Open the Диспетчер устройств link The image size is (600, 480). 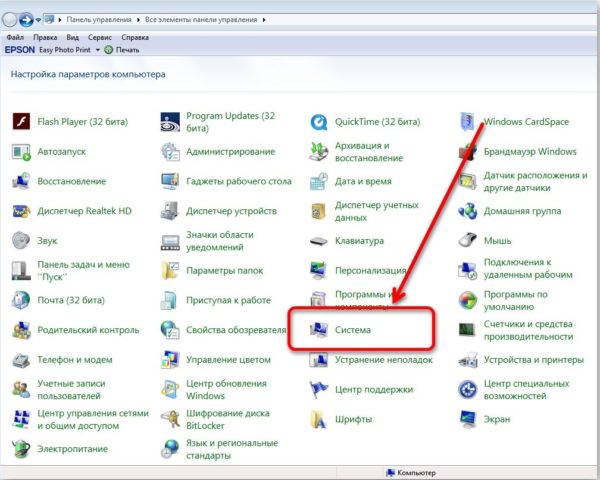point(231,211)
